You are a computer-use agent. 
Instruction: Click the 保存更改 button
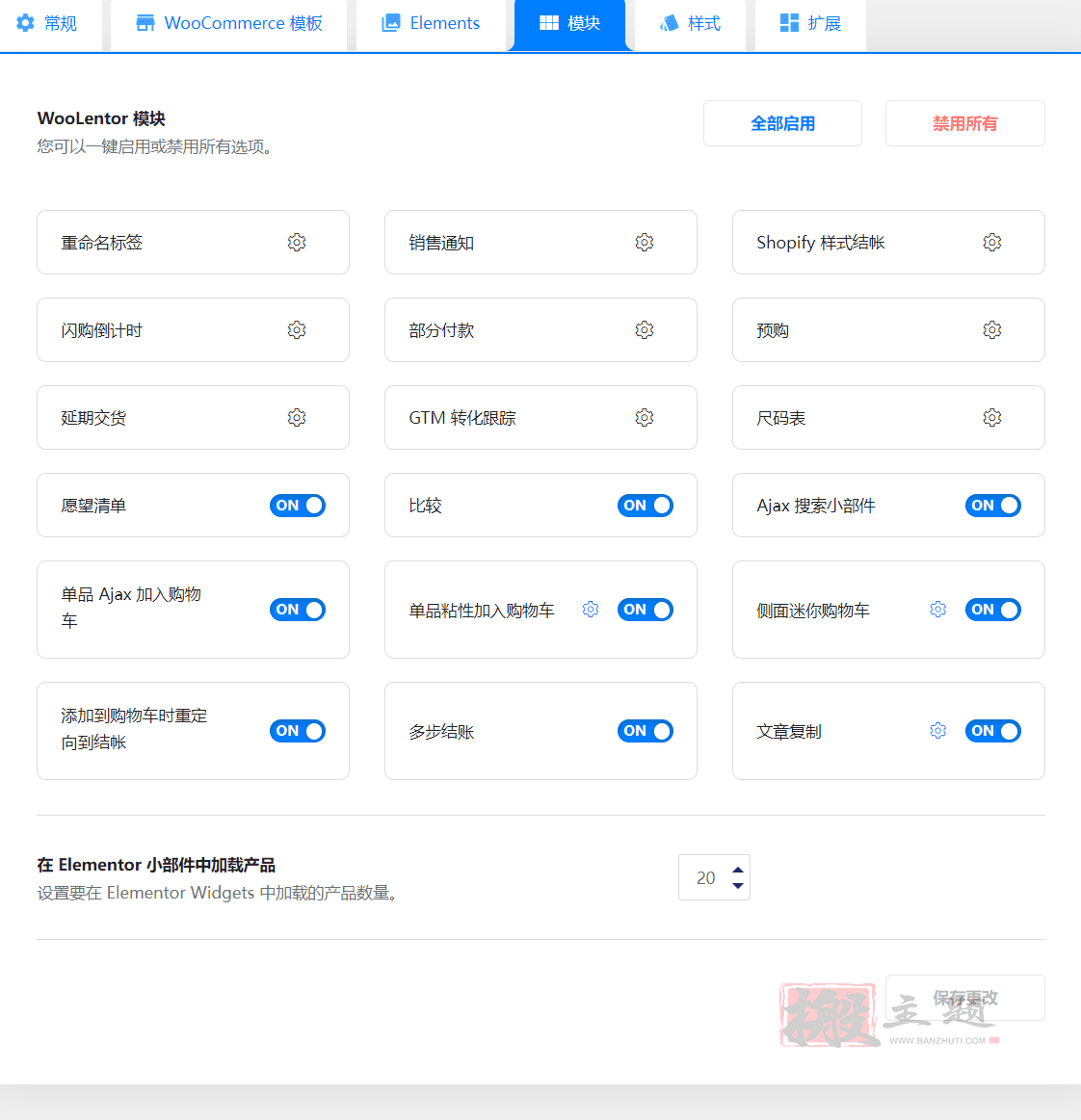[964, 998]
